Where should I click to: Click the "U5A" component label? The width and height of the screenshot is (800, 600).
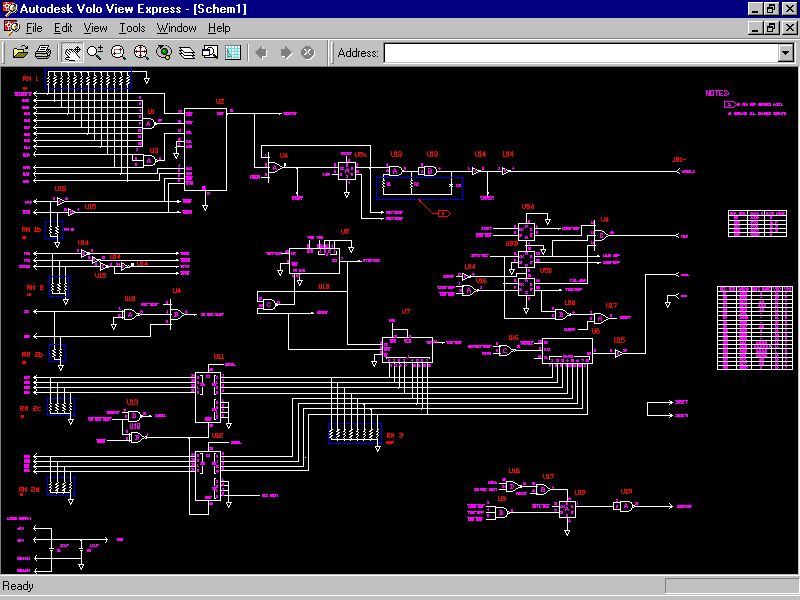pos(360,154)
